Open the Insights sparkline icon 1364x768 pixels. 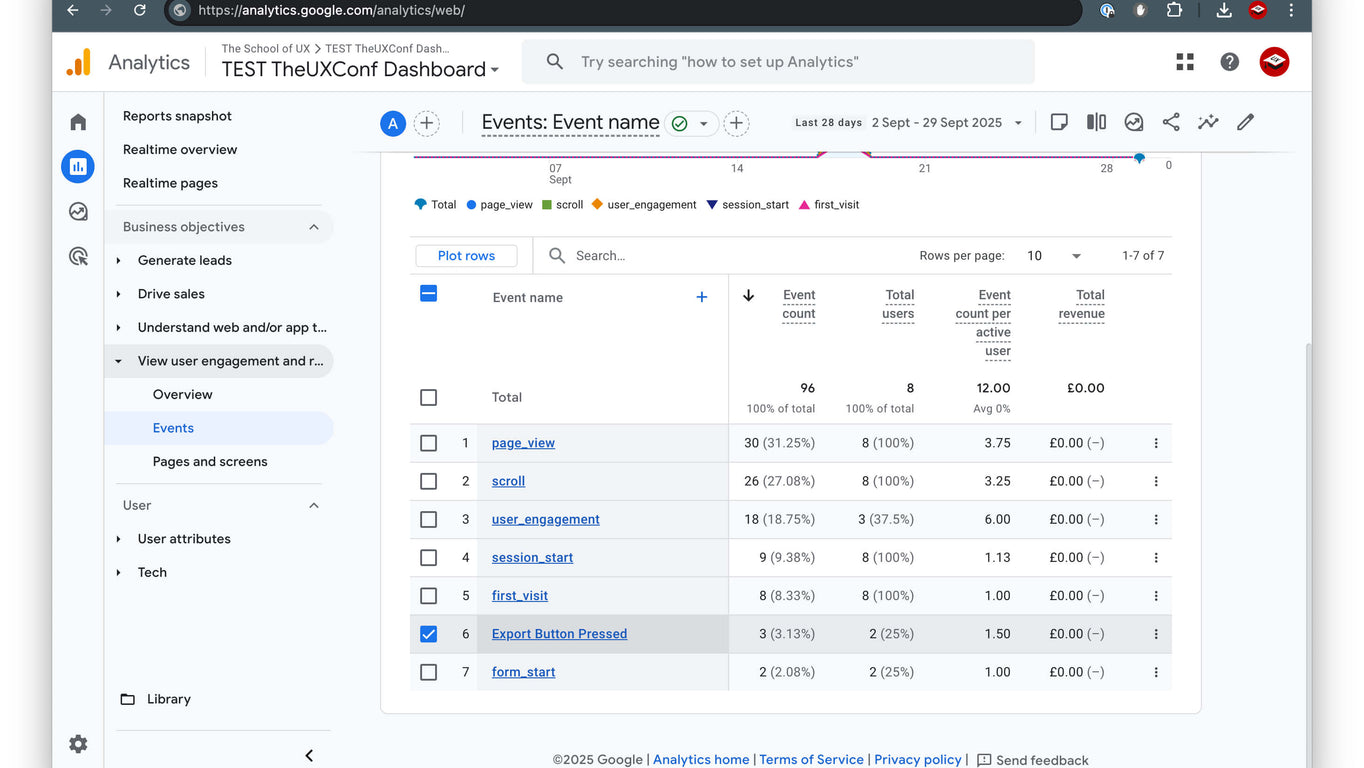click(1208, 122)
